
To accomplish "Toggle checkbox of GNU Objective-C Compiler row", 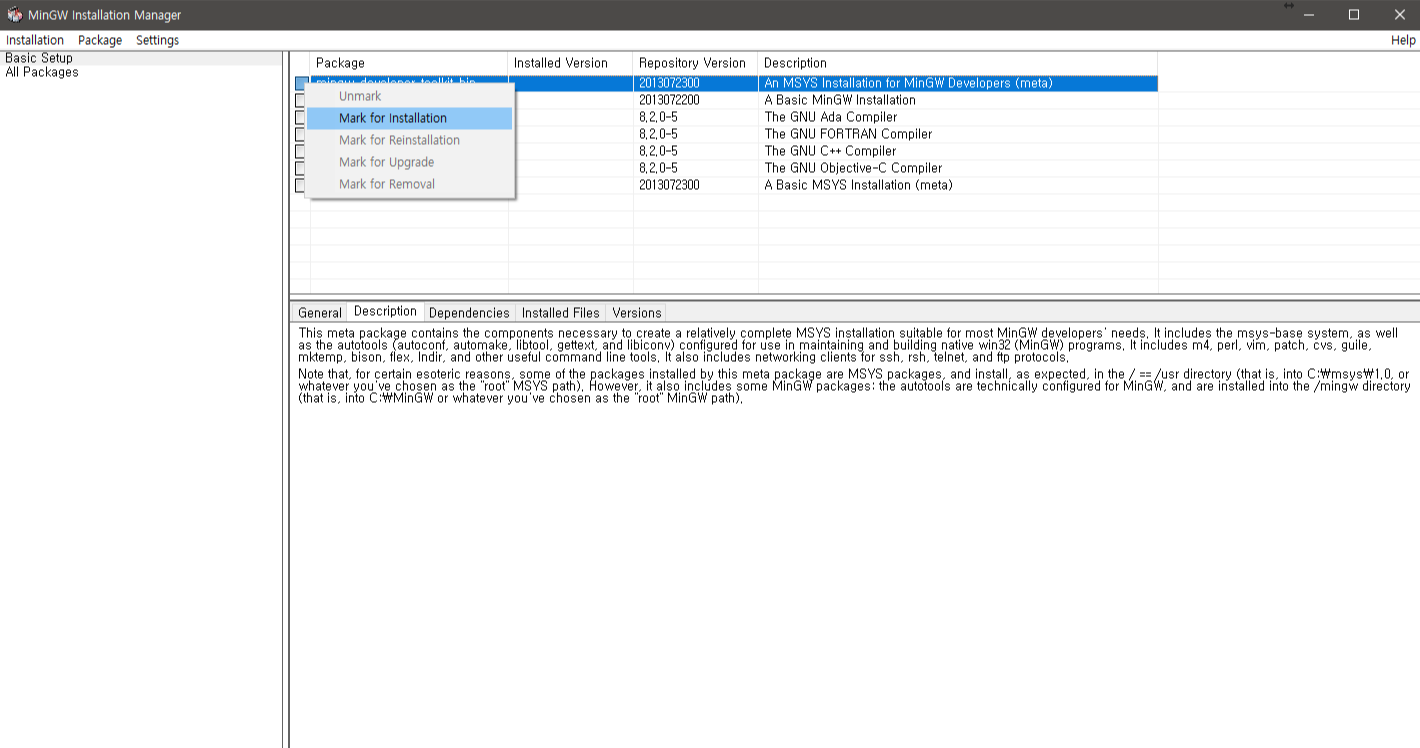I will point(300,168).
